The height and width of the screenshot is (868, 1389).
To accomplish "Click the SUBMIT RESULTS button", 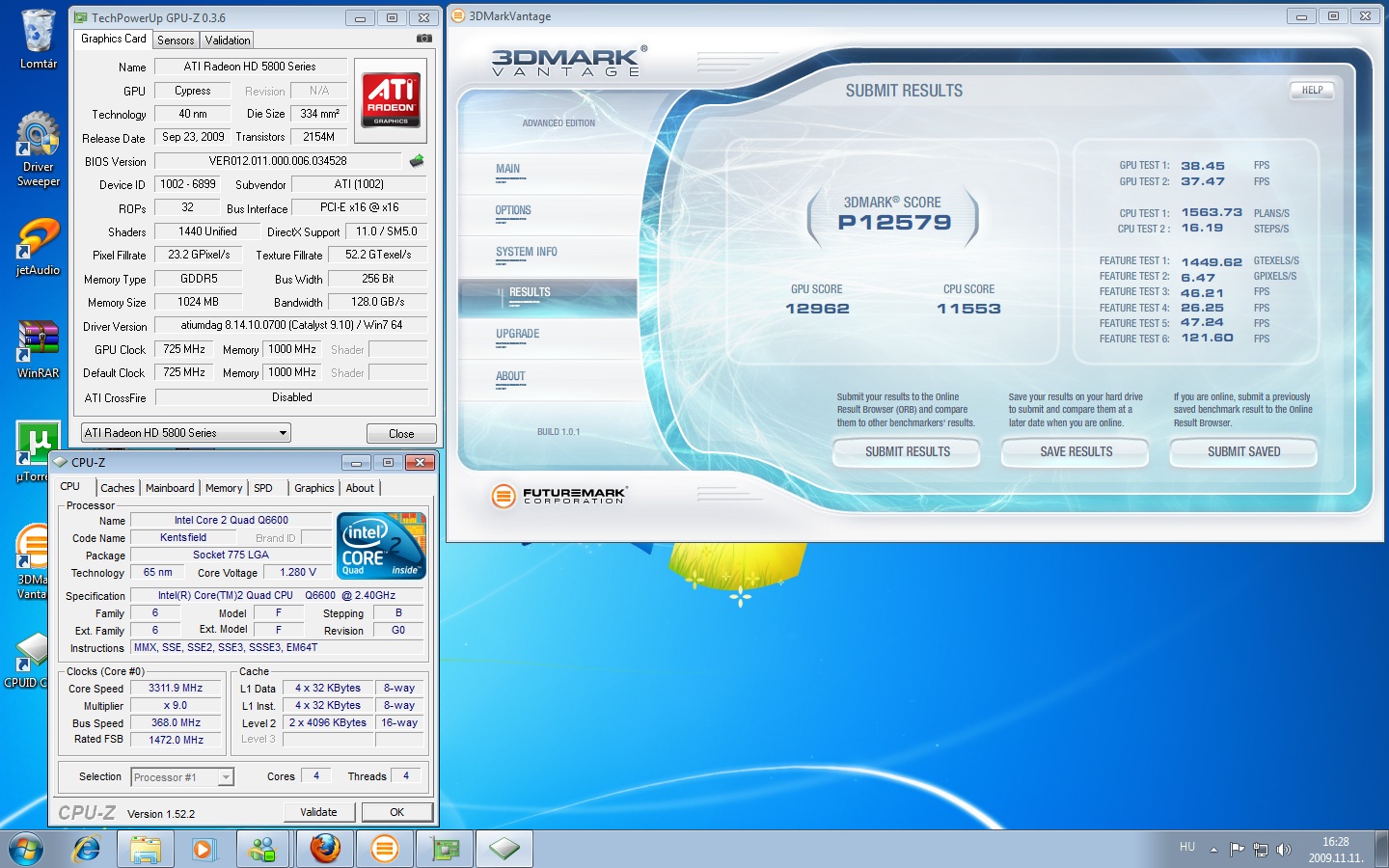I will click(x=908, y=451).
